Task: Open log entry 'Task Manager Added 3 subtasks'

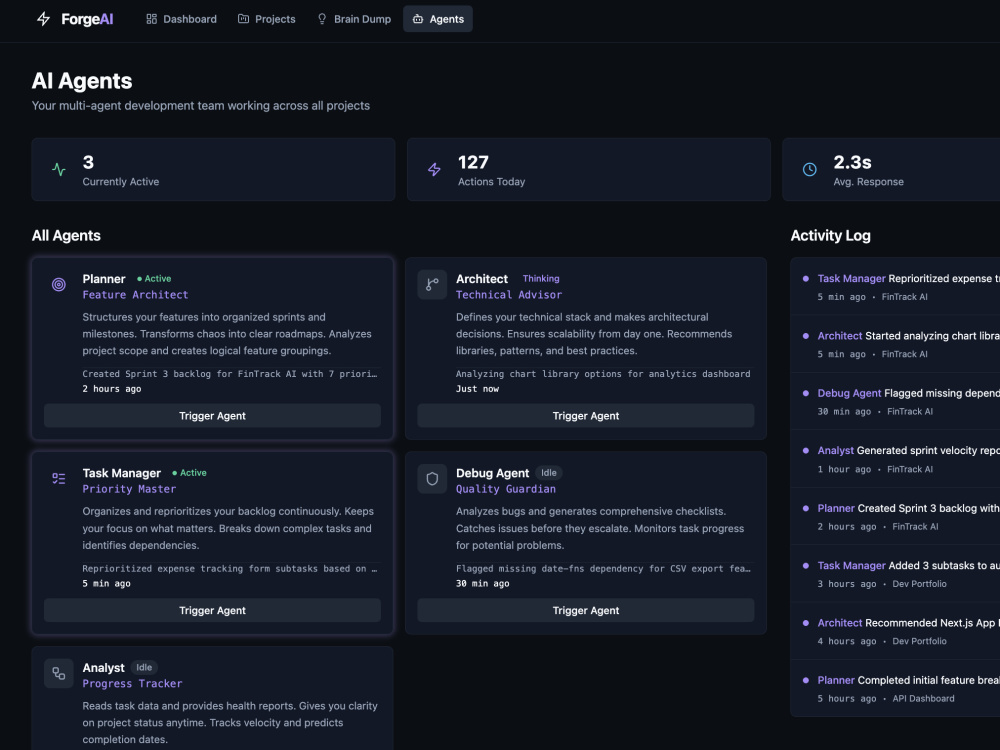Action: [895, 574]
